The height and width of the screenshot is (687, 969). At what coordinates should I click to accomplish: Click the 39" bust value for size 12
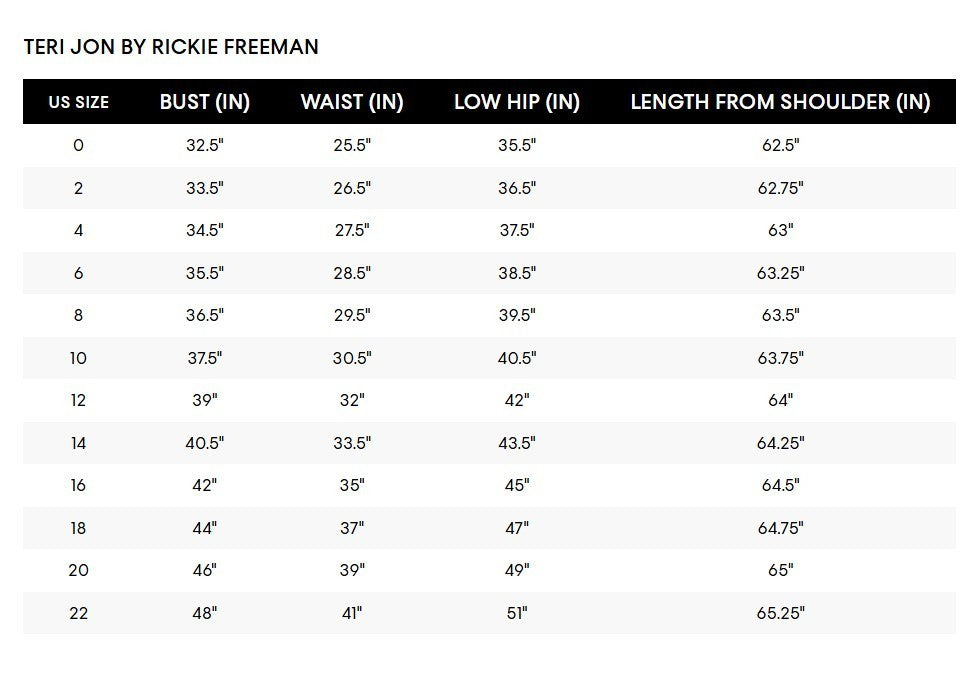pyautogui.click(x=205, y=400)
